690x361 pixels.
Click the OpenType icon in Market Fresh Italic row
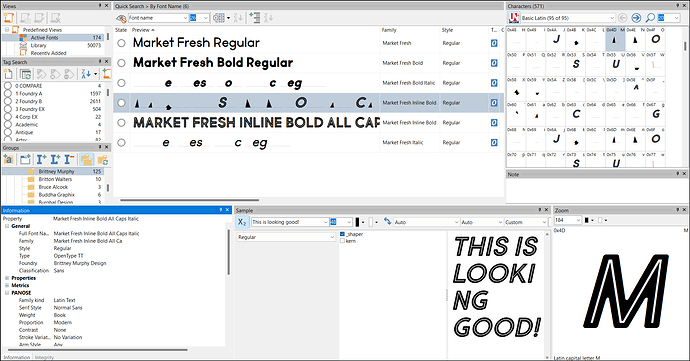tap(494, 143)
